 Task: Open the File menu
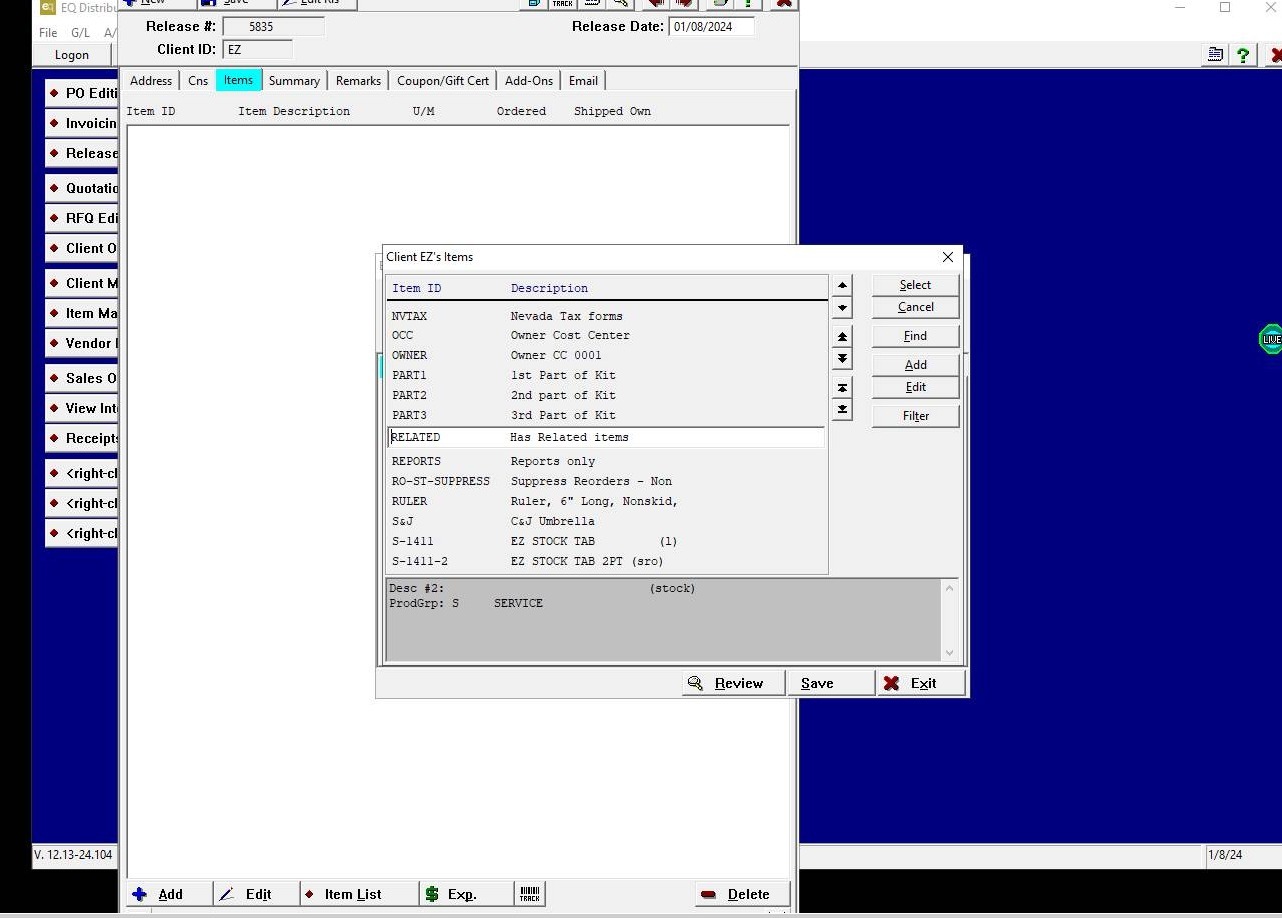48,33
